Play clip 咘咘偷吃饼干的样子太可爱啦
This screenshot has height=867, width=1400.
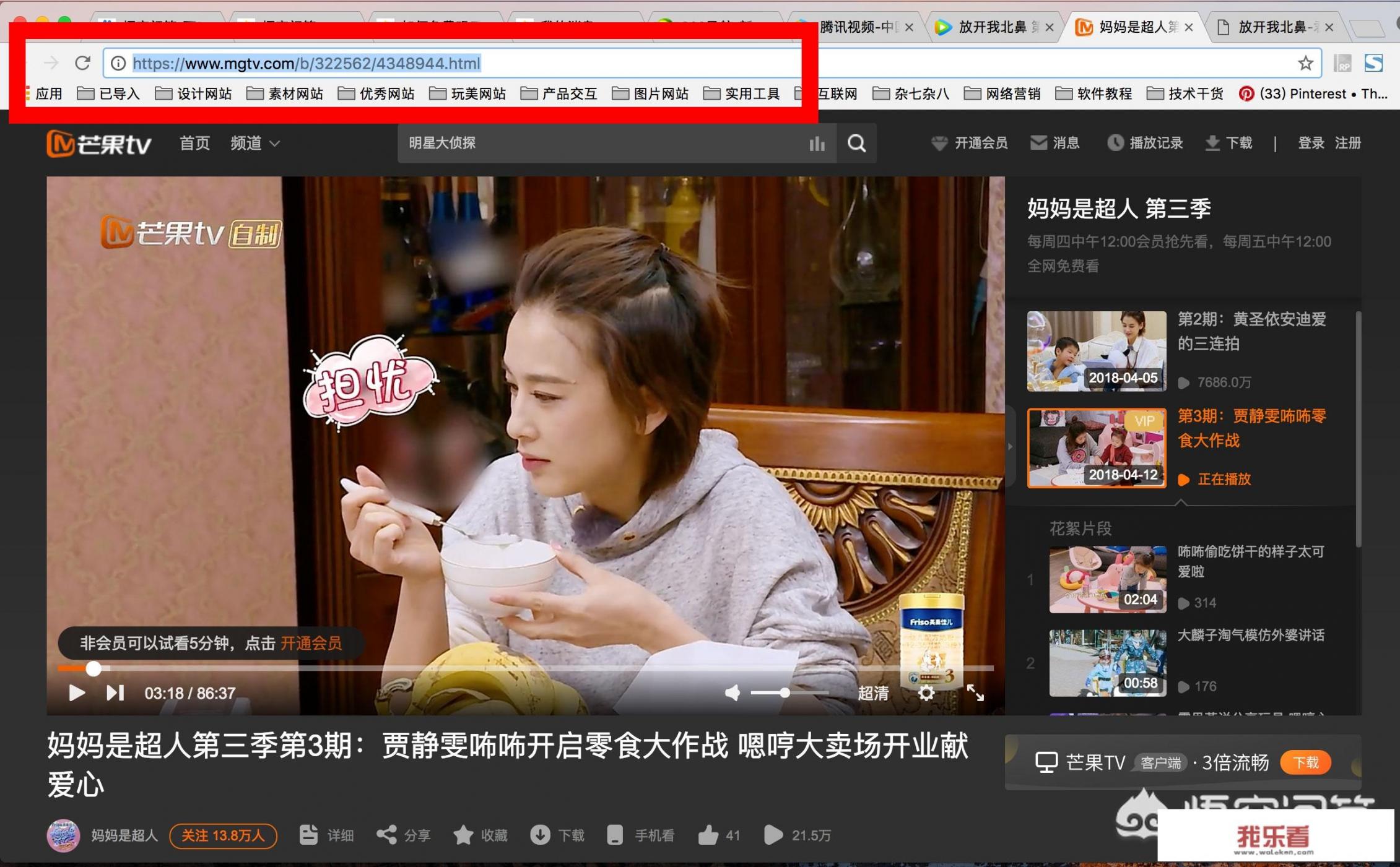pos(1108,579)
